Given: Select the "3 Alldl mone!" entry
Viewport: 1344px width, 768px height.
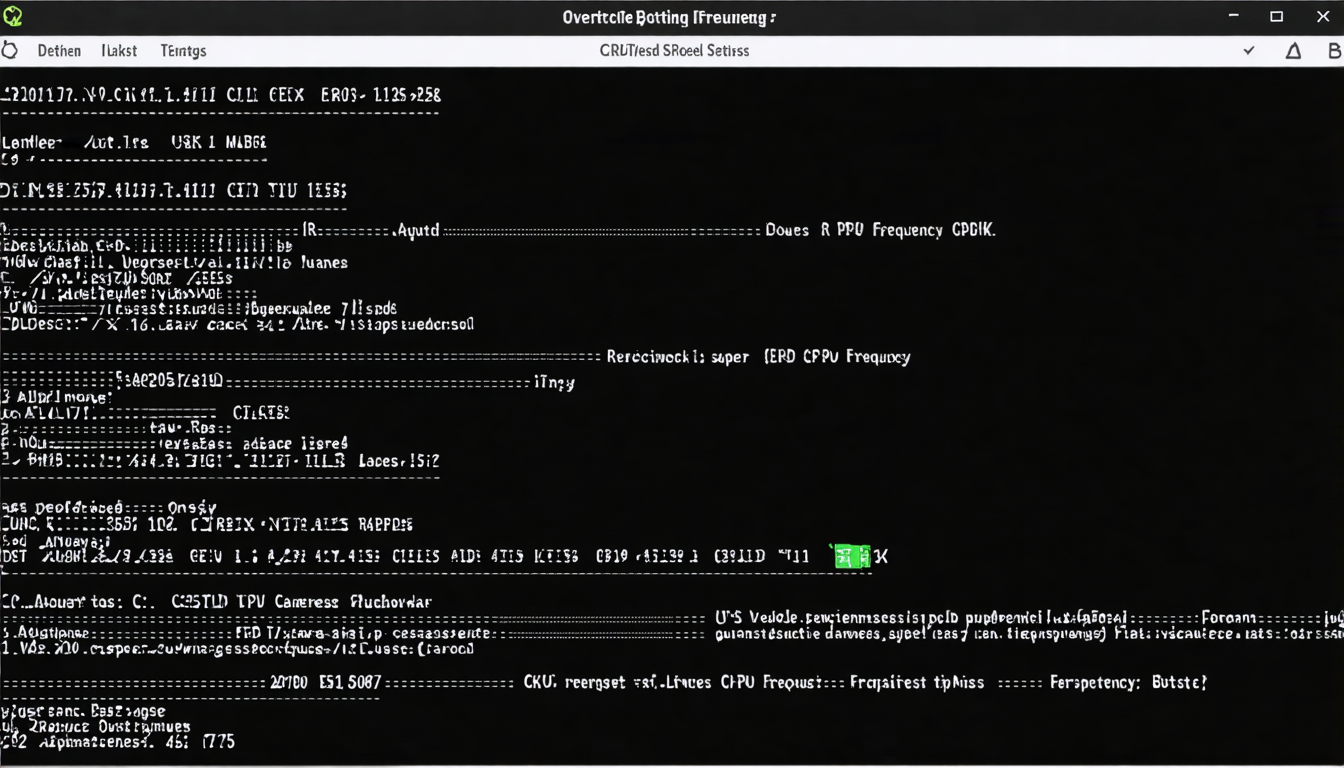Looking at the screenshot, I should pyautogui.click(x=57, y=397).
